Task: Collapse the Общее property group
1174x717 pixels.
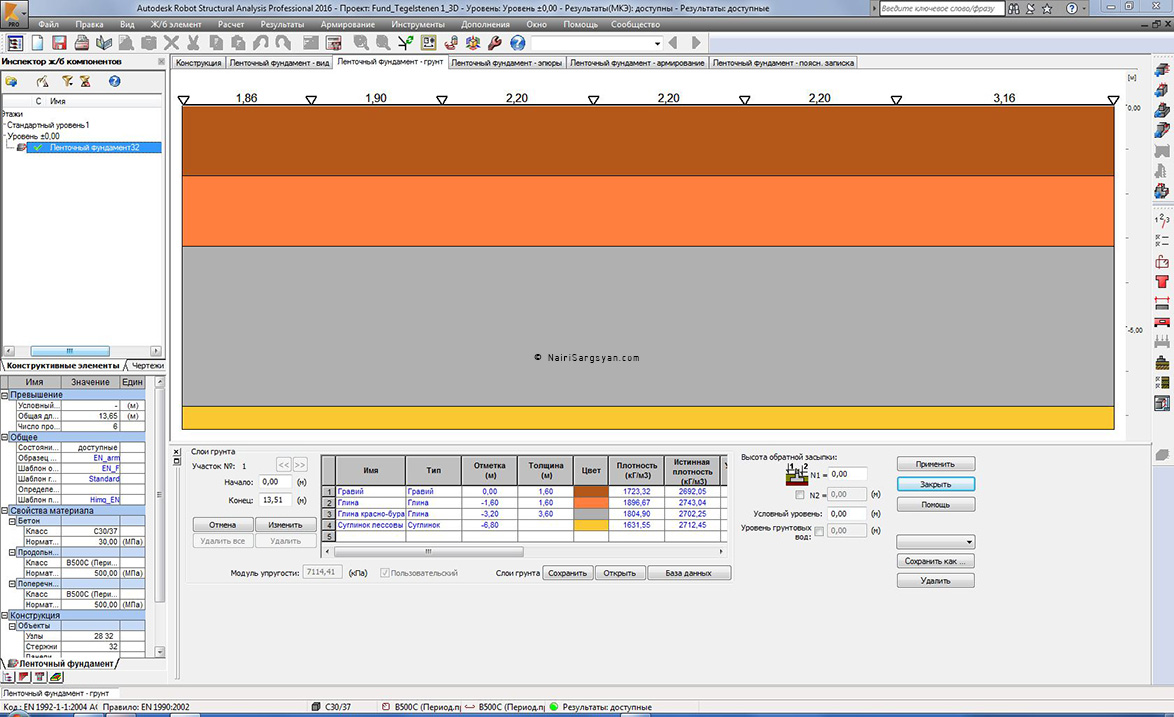Action: [4, 436]
